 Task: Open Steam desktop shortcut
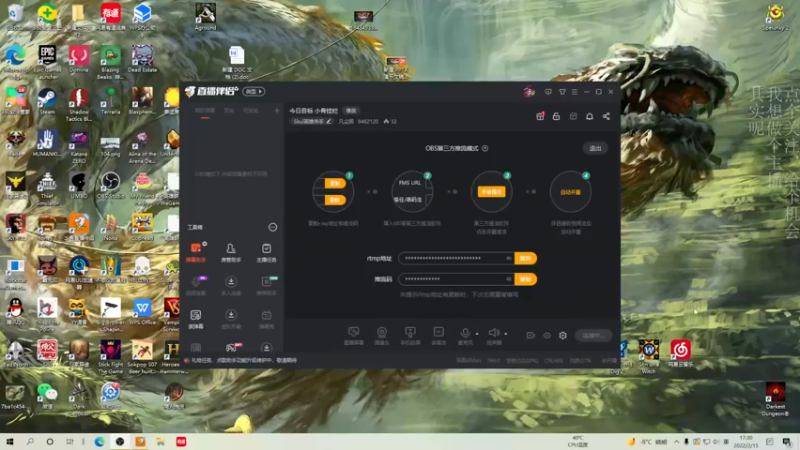[x=47, y=101]
